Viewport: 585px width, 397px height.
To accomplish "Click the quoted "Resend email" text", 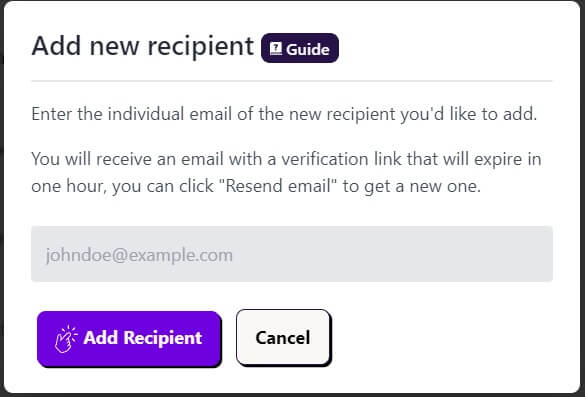I will point(279,185).
